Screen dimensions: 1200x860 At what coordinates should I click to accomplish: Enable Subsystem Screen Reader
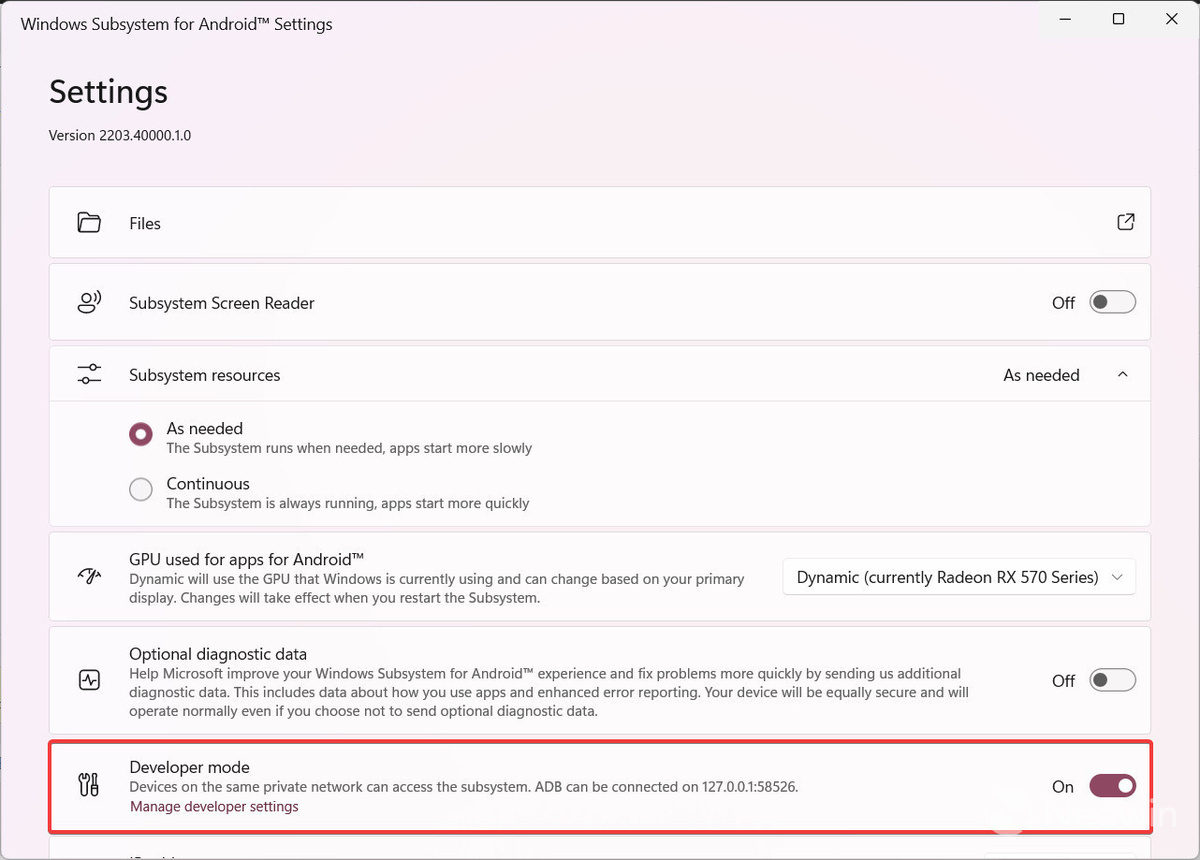[1112, 301]
